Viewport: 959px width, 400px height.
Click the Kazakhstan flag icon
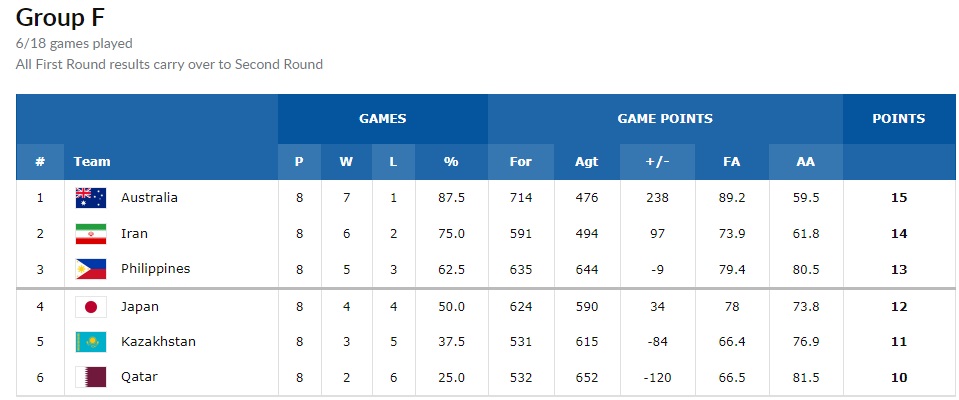(90, 342)
